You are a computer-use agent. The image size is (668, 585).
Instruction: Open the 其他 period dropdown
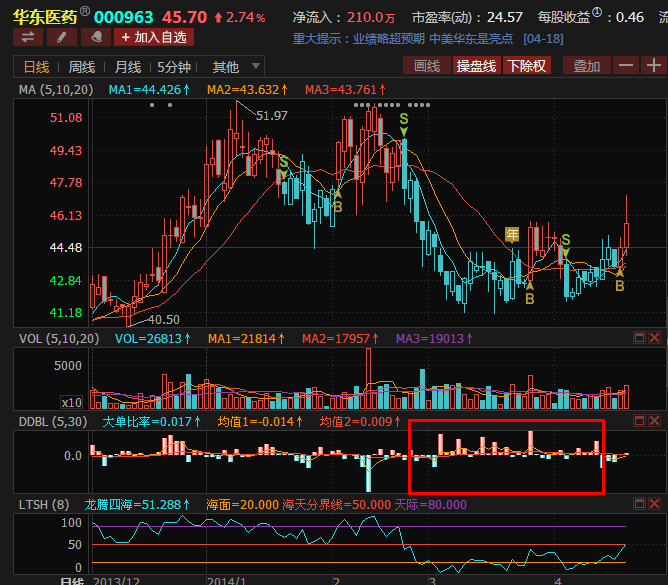coord(226,67)
